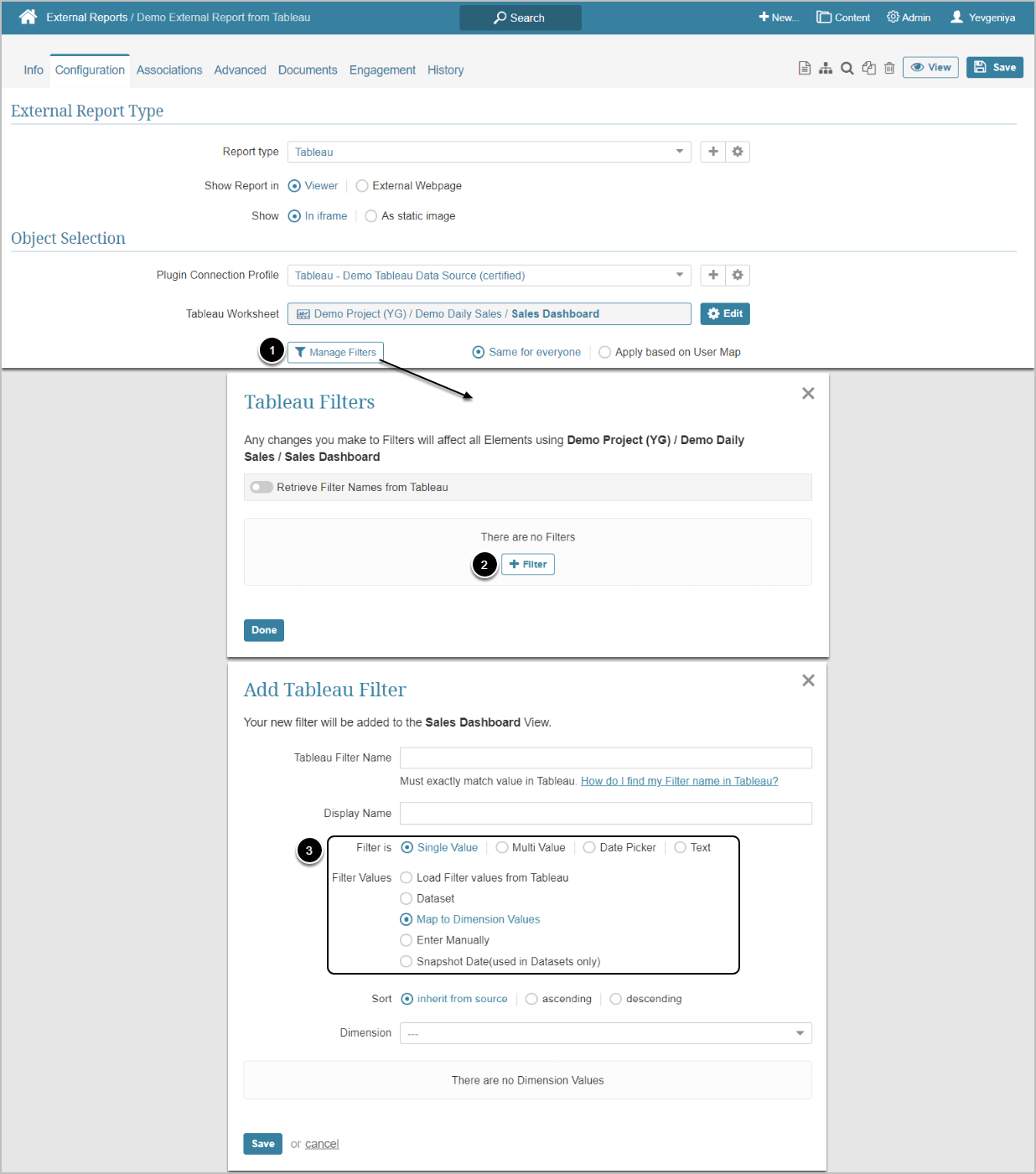Click the View button
This screenshot has height=1174, width=1036.
930,67
